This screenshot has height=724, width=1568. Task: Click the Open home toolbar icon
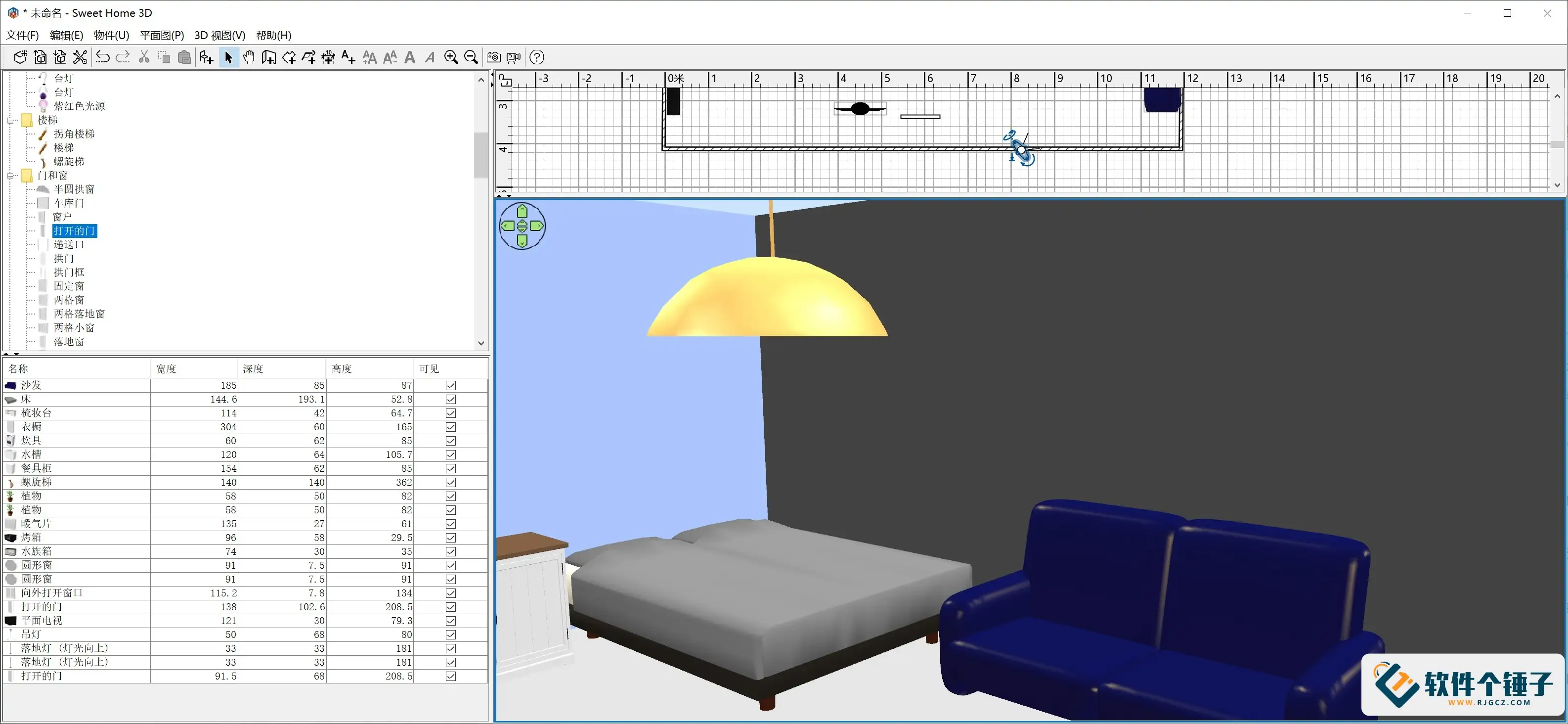coord(40,57)
